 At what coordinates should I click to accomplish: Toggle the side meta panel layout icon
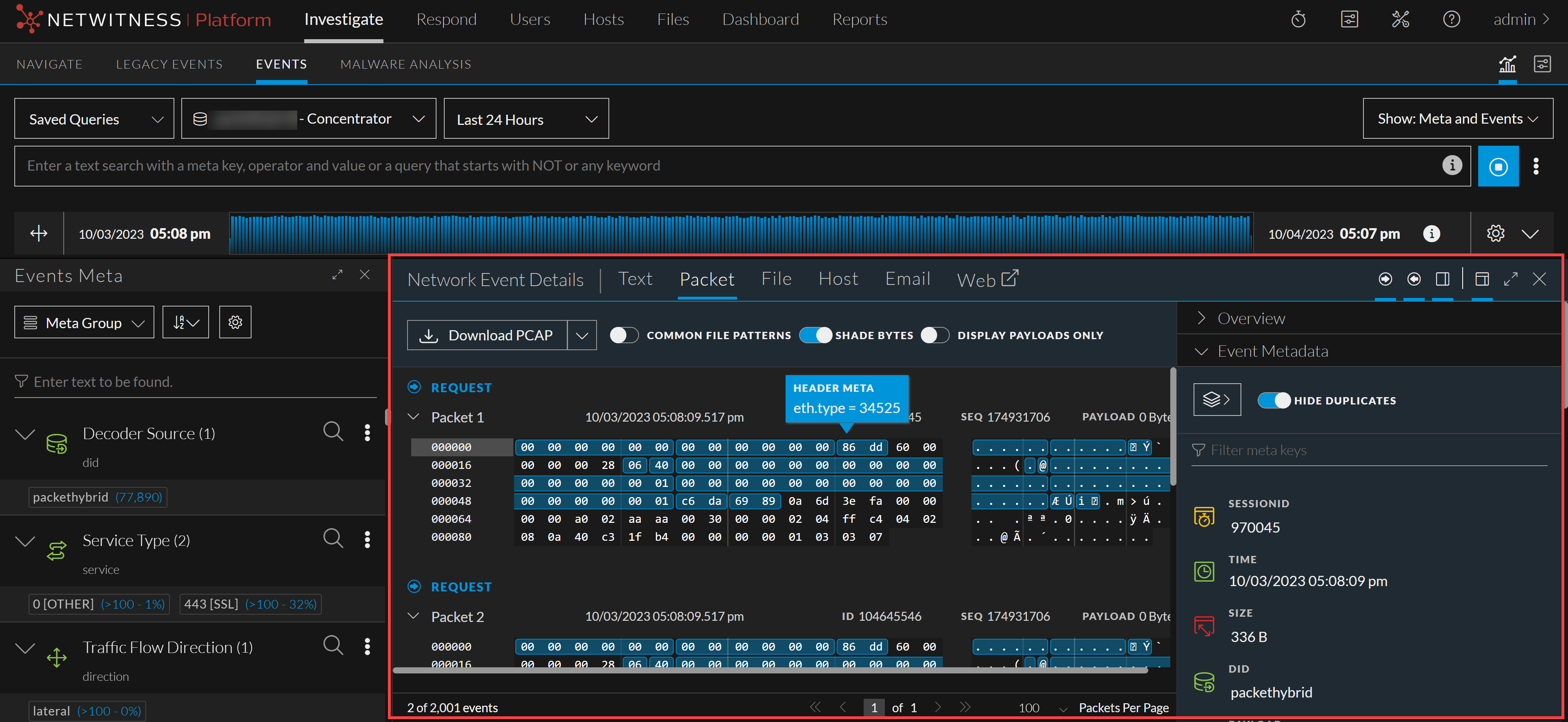[x=1443, y=279]
